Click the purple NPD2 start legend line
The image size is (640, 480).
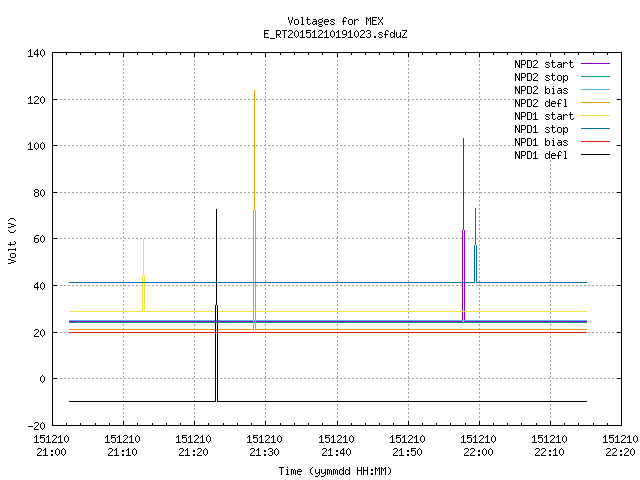click(x=596, y=64)
